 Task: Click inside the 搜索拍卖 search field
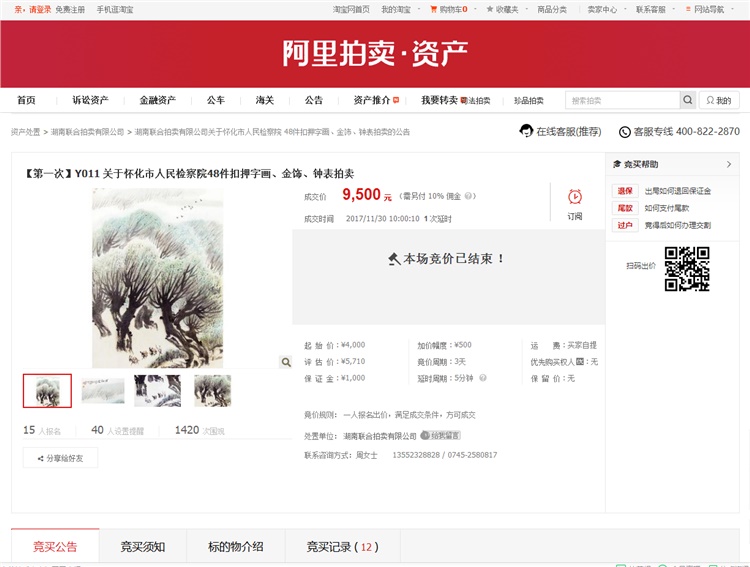tap(623, 100)
